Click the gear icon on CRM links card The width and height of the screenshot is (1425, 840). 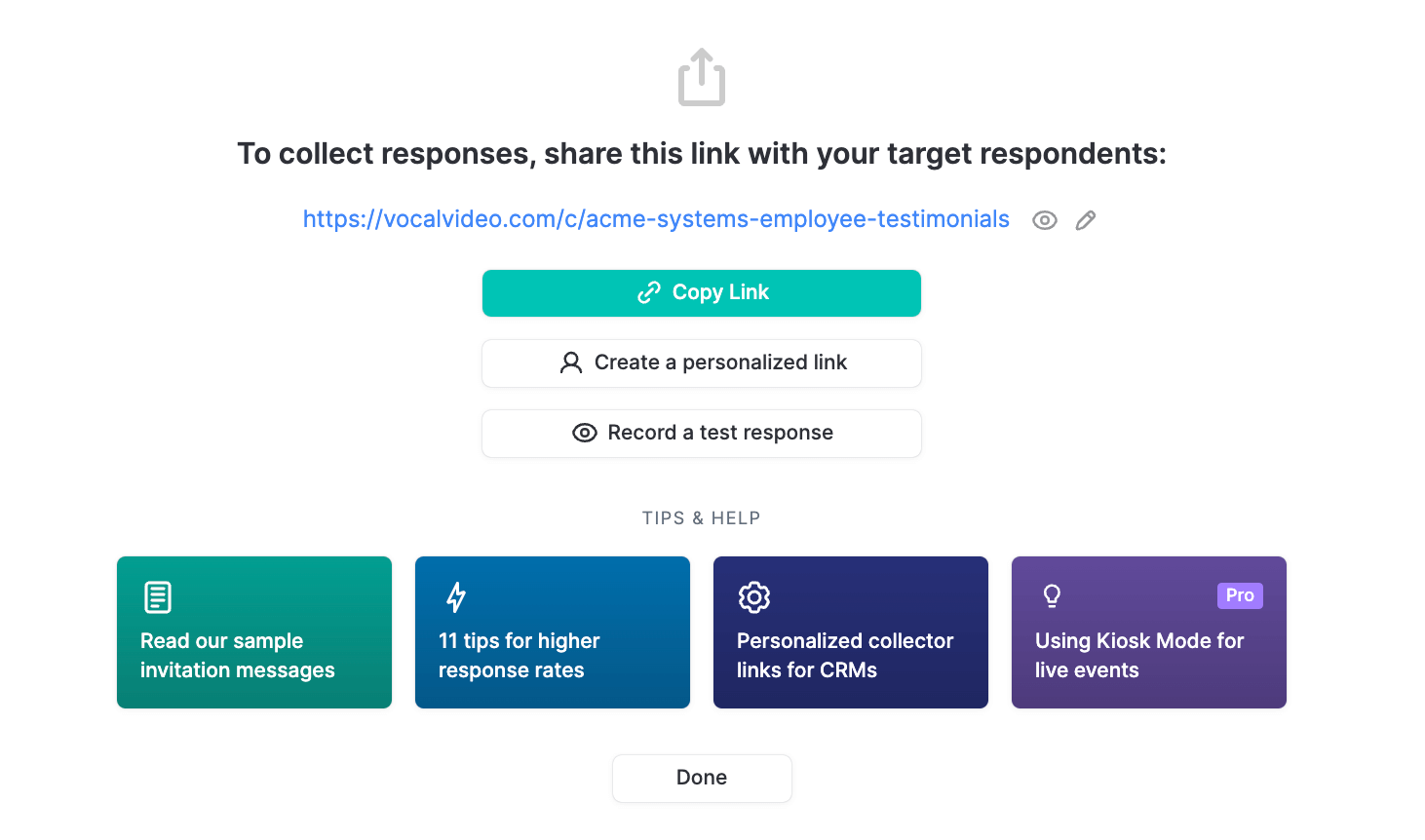[x=753, y=595]
